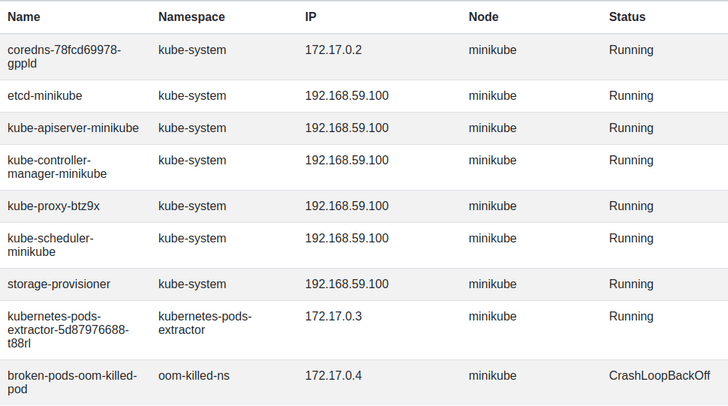The image size is (728, 406).
Task: Click the Status column header
Action: click(x=627, y=17)
